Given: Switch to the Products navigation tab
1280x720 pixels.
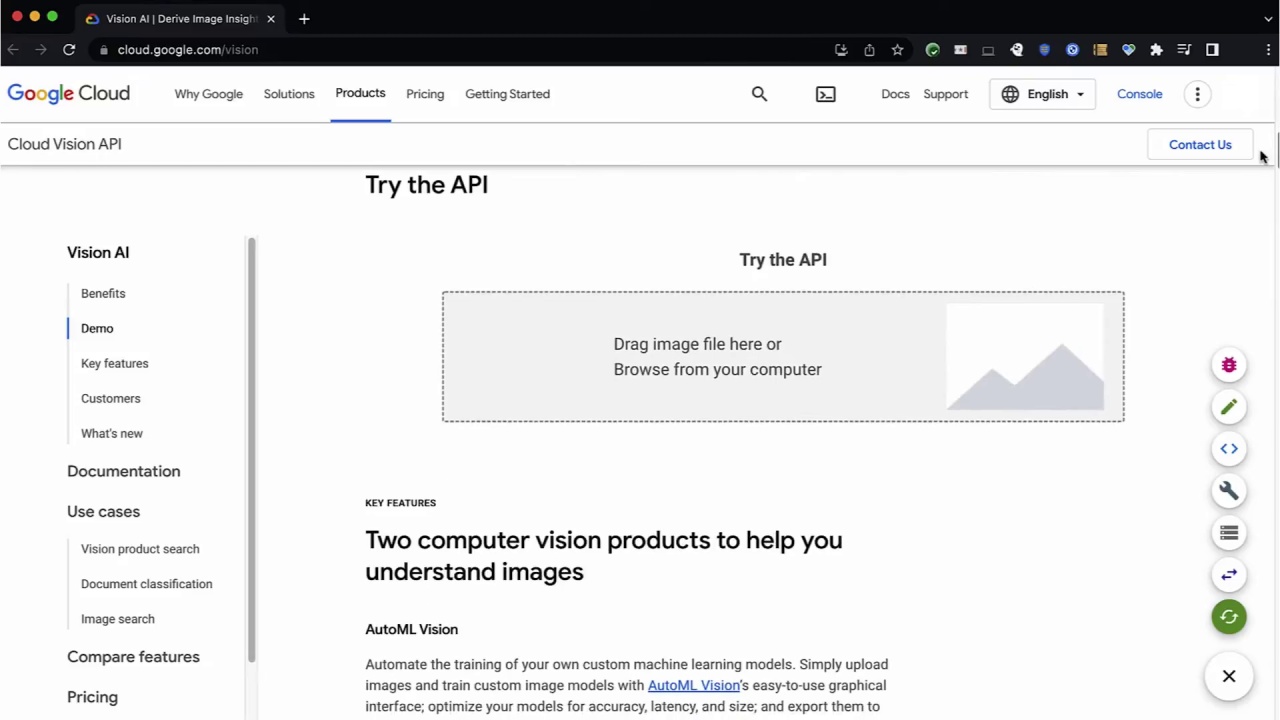Looking at the screenshot, I should [x=360, y=93].
